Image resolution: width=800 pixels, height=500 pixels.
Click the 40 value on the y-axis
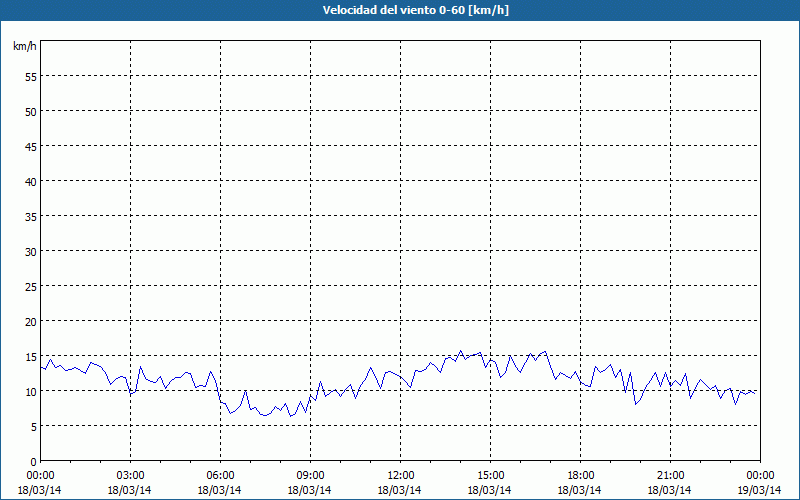[x=31, y=182]
